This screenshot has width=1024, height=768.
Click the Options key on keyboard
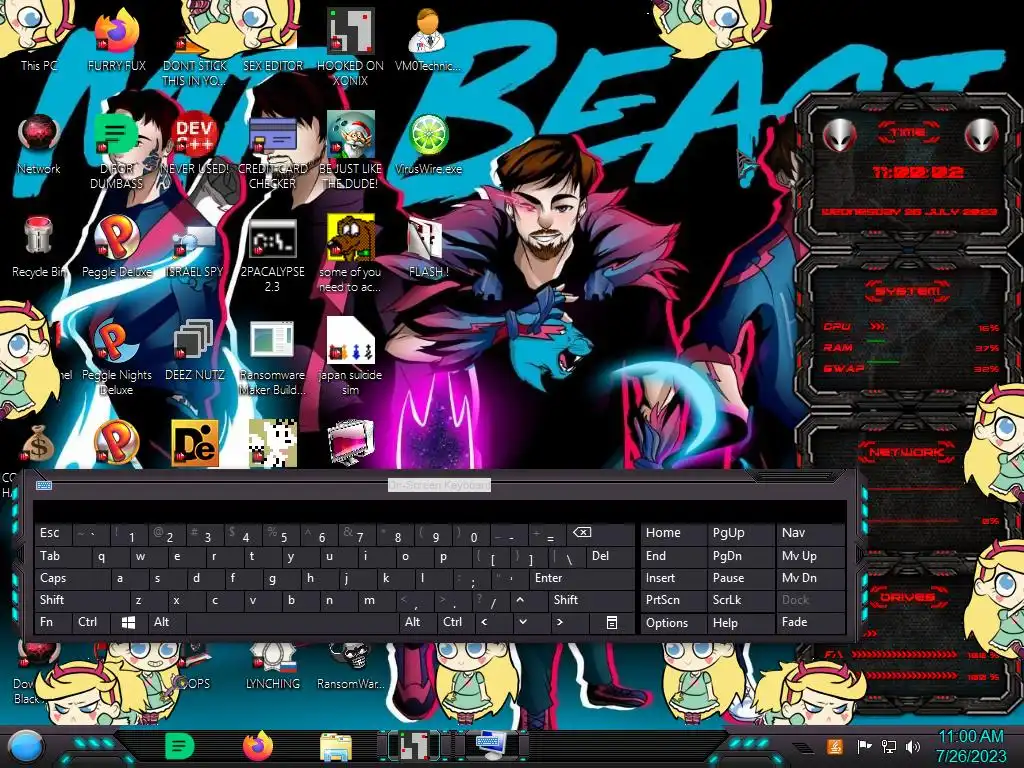point(673,622)
